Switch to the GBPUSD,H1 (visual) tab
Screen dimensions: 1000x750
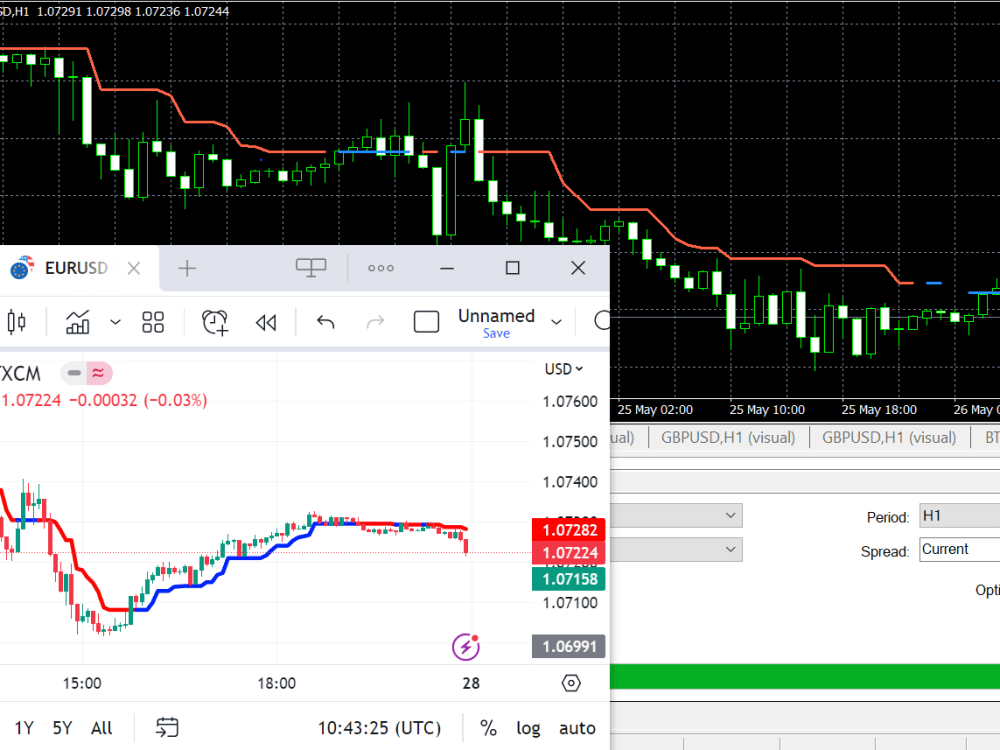tap(727, 437)
